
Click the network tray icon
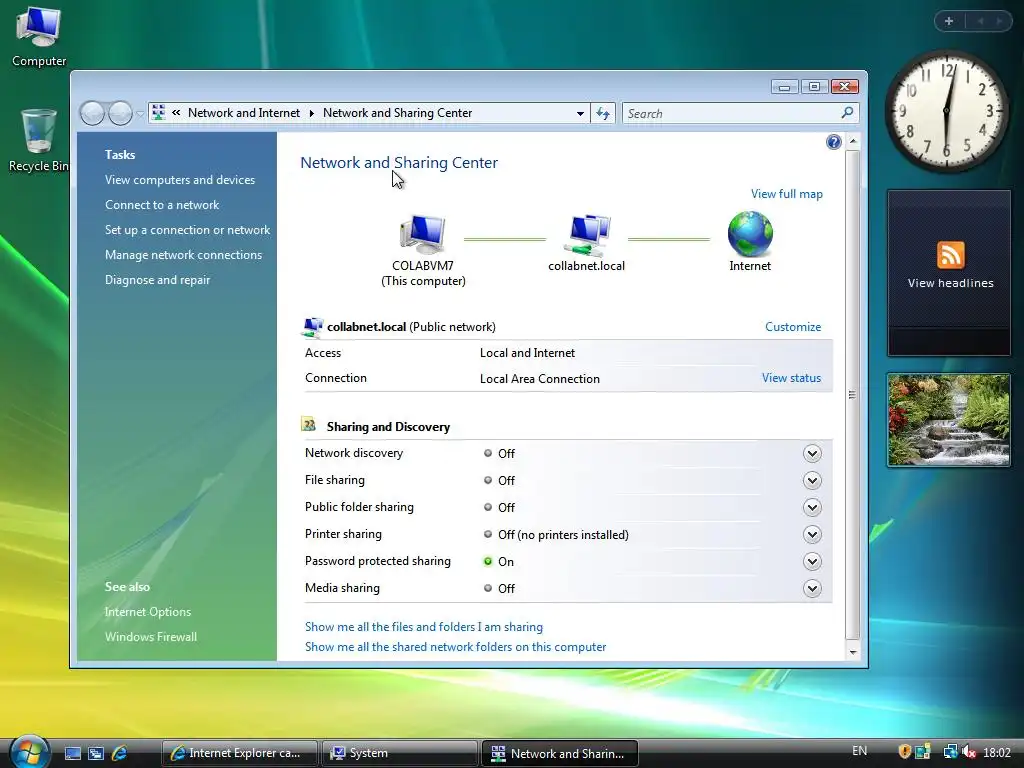click(x=950, y=752)
